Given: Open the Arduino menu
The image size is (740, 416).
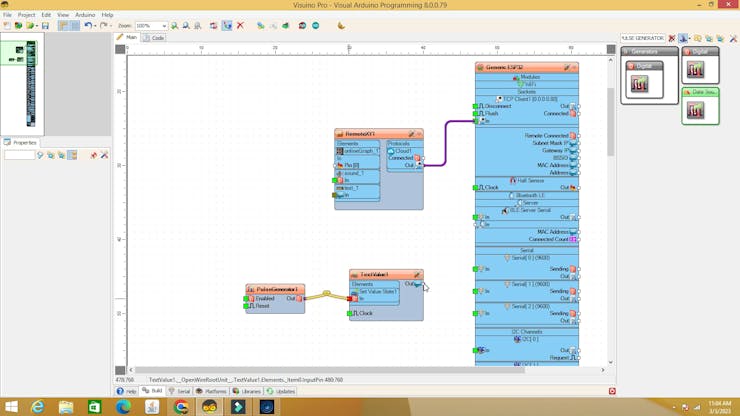Looking at the screenshot, I should pyautogui.click(x=85, y=15).
